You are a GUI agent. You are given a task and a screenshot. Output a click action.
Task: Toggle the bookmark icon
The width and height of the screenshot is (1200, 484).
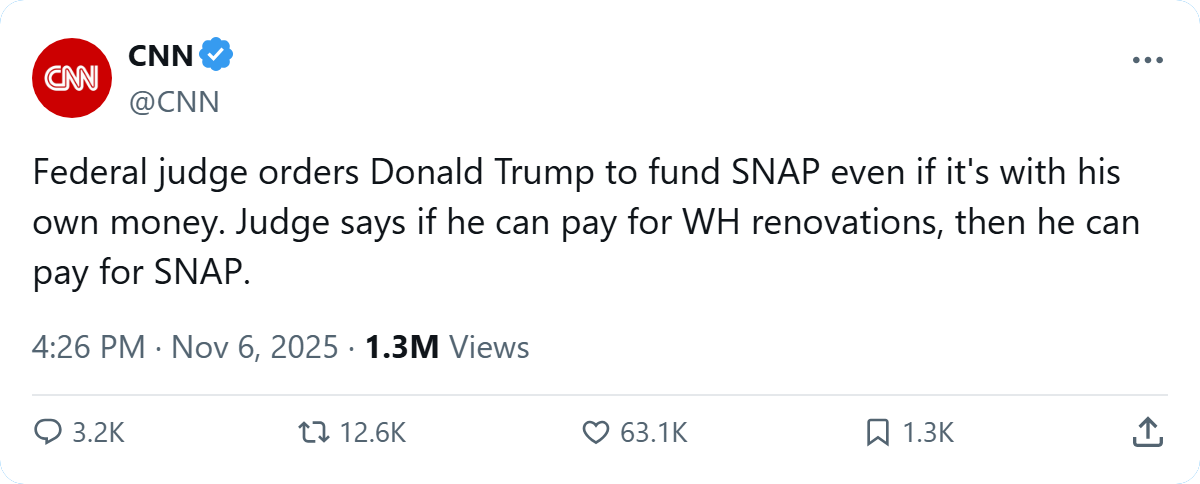point(877,432)
